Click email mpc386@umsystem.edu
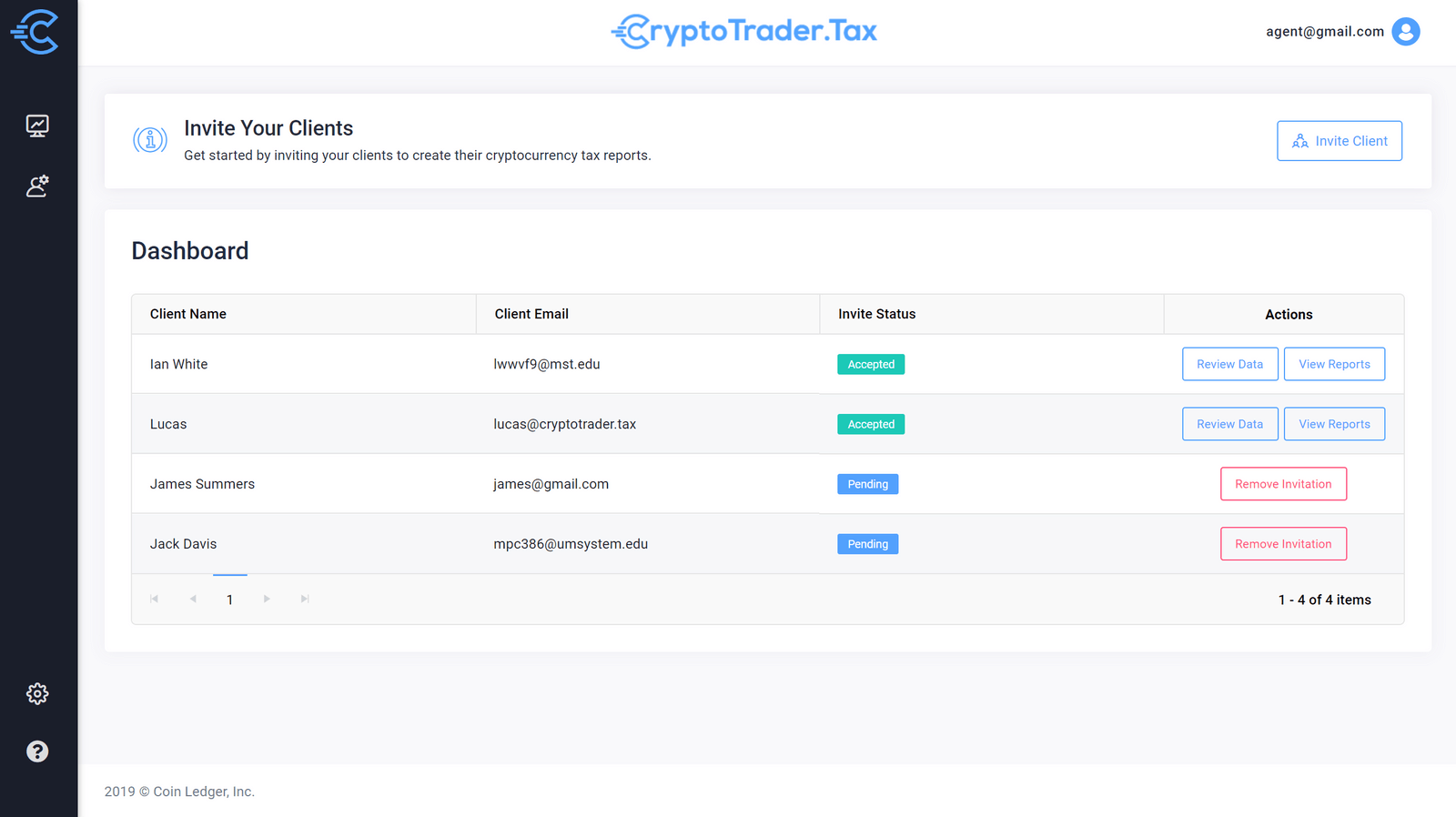The image size is (1456, 817). (x=571, y=544)
